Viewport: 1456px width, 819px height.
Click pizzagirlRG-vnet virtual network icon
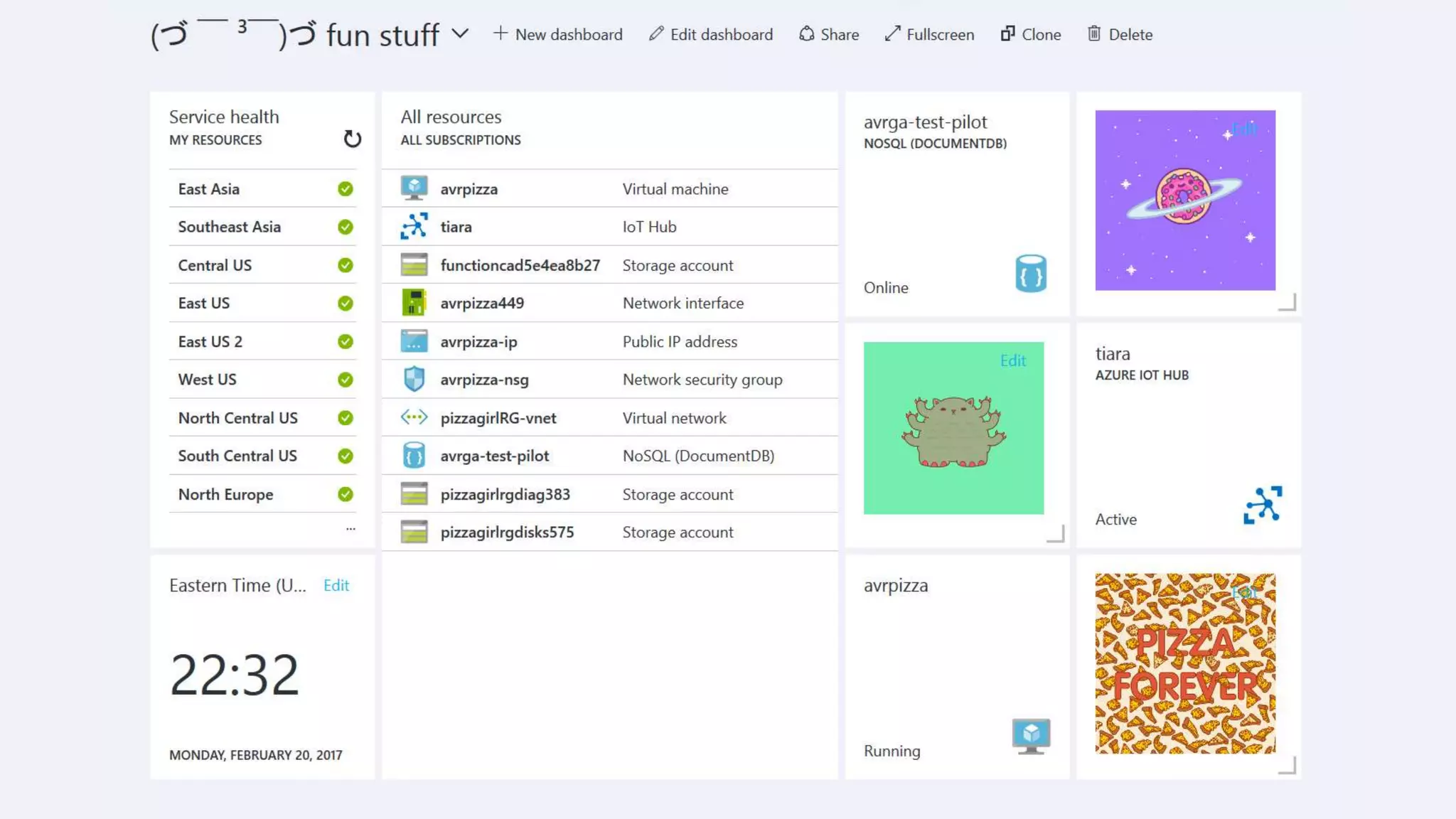(414, 417)
